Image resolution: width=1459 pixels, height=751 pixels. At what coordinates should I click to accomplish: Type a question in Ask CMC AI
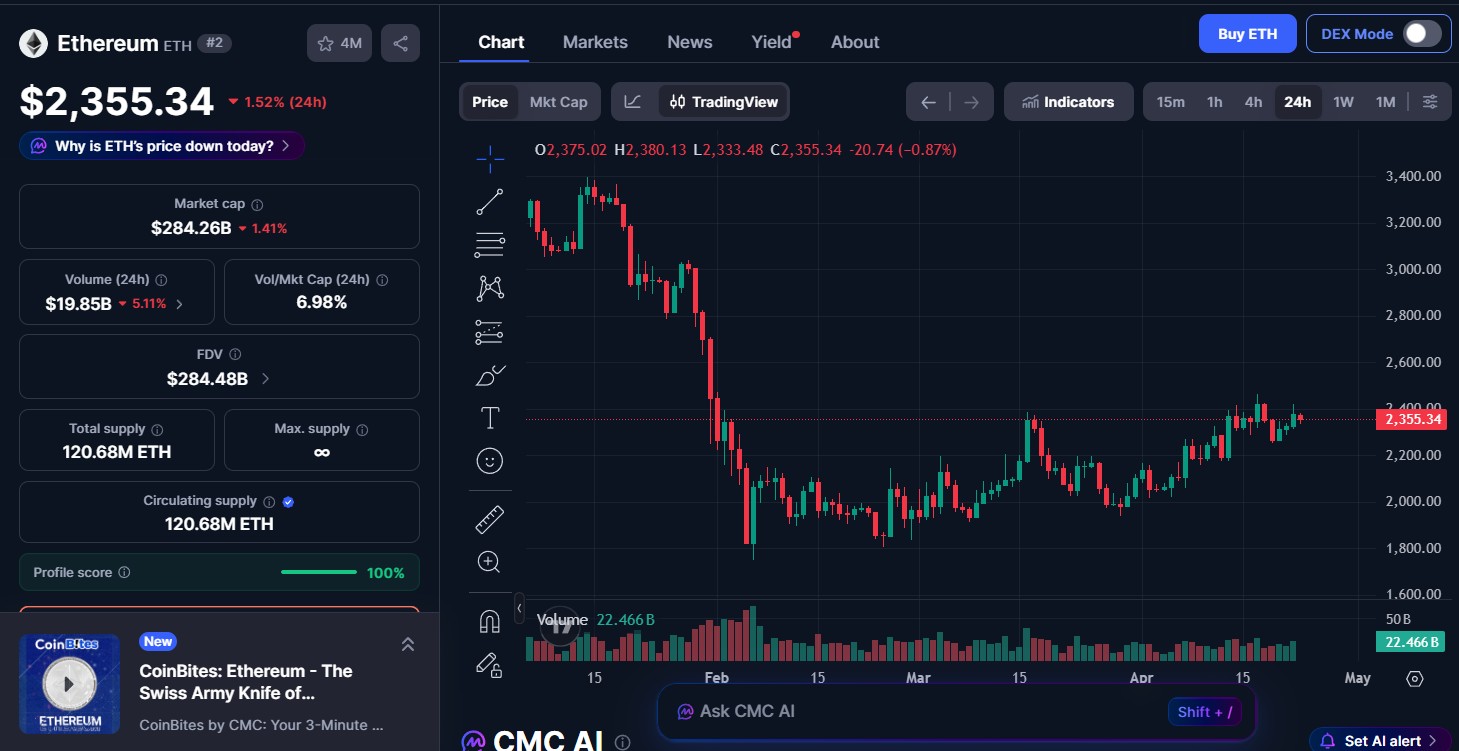[900, 711]
